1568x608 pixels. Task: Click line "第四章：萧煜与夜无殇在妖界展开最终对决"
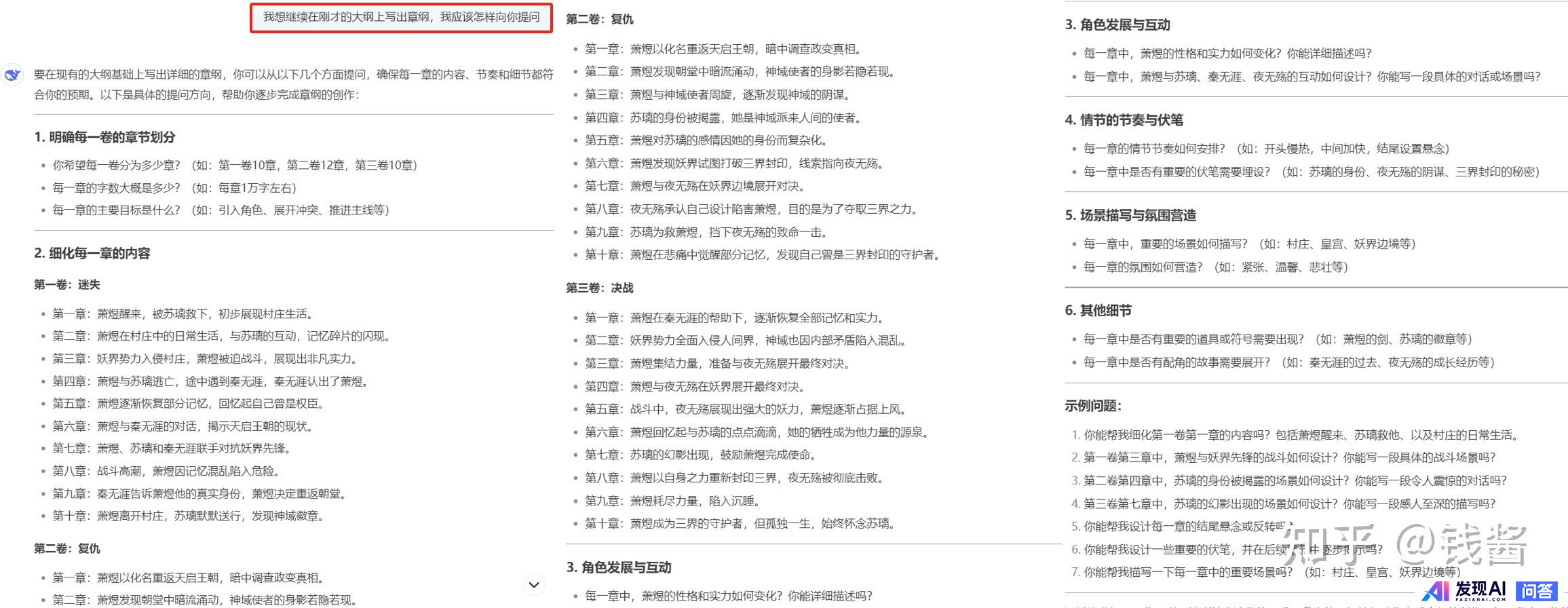(x=695, y=387)
